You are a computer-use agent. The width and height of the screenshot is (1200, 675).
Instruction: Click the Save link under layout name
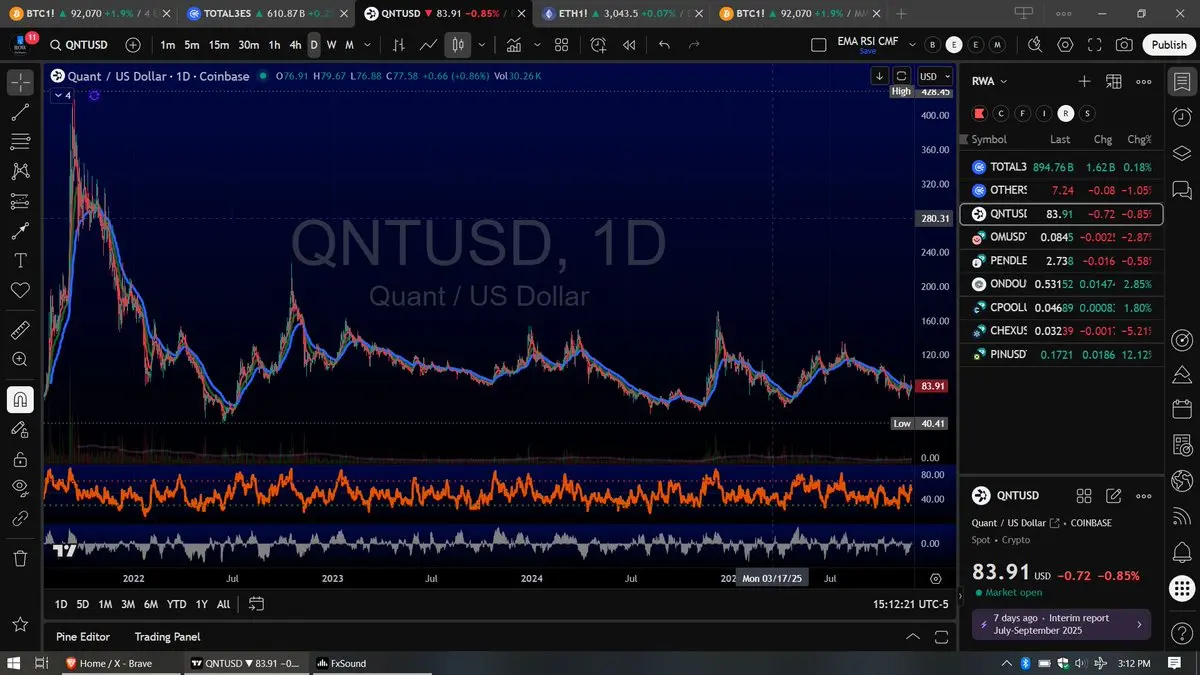(867, 51)
